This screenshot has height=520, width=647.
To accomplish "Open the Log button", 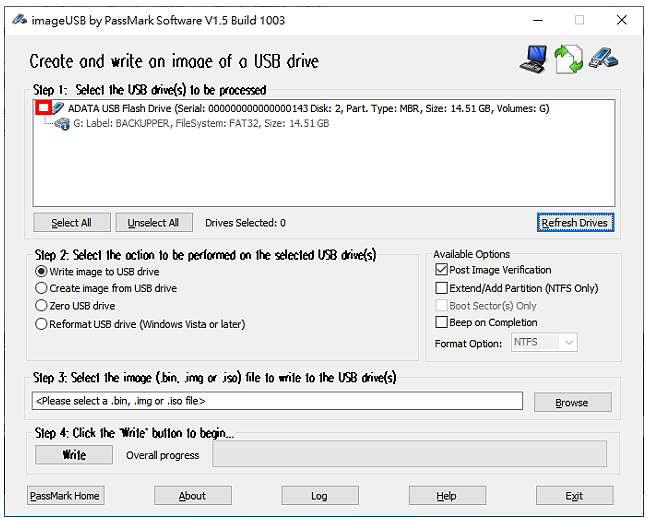I will point(320,496).
